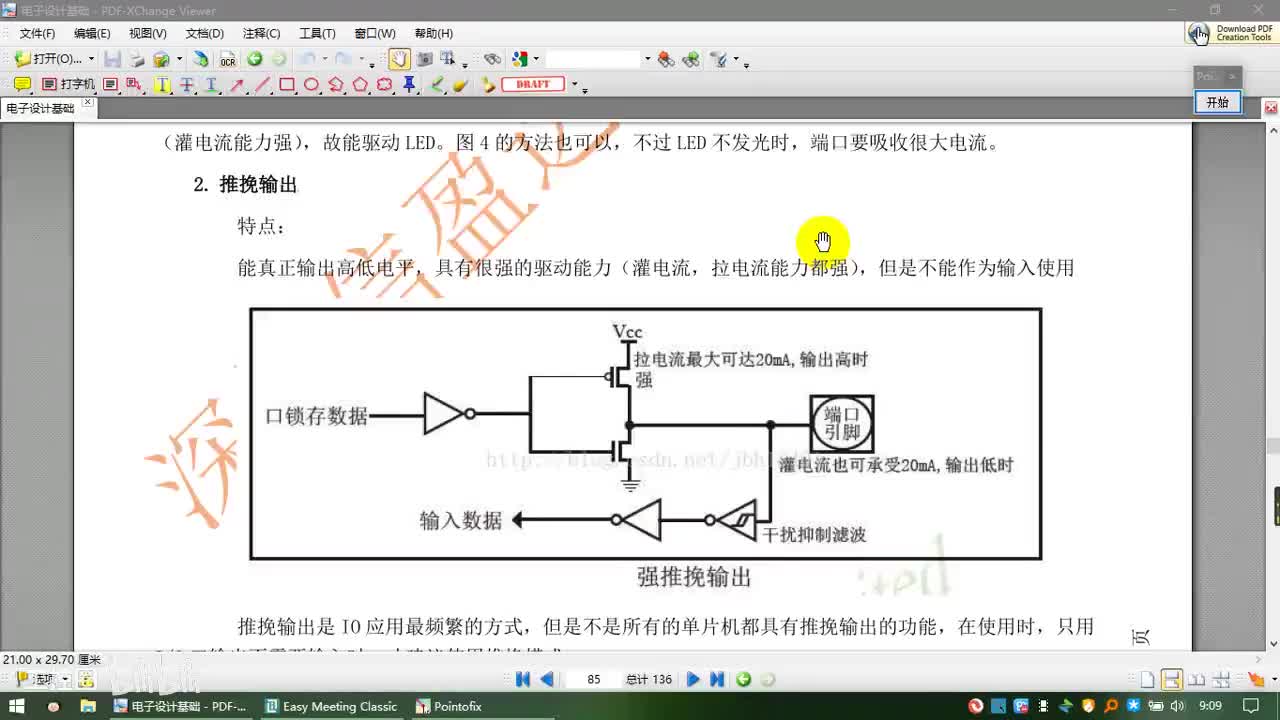Open the 帮助(H) menu
Screen dimensions: 1280x720
433,33
